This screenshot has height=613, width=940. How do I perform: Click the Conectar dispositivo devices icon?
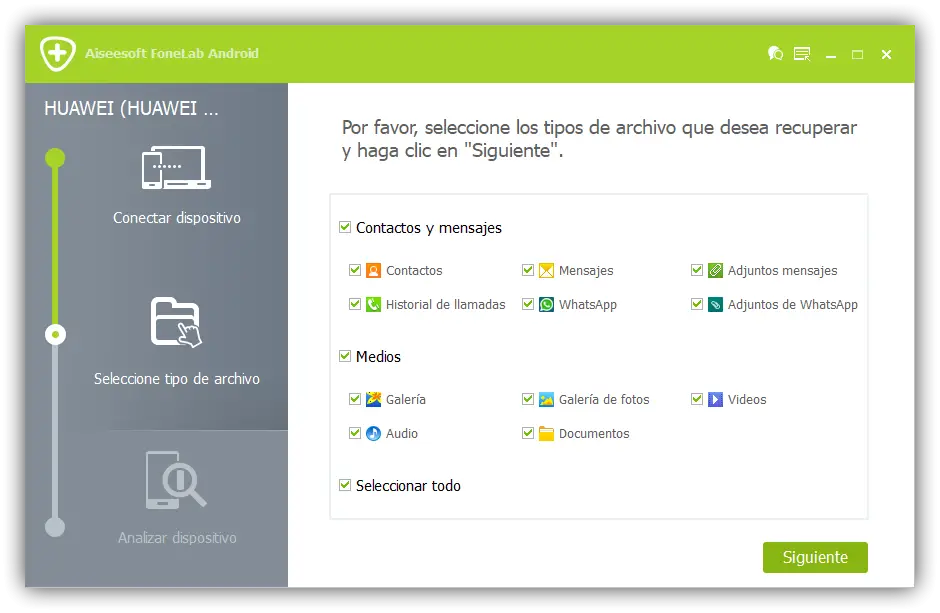point(176,168)
